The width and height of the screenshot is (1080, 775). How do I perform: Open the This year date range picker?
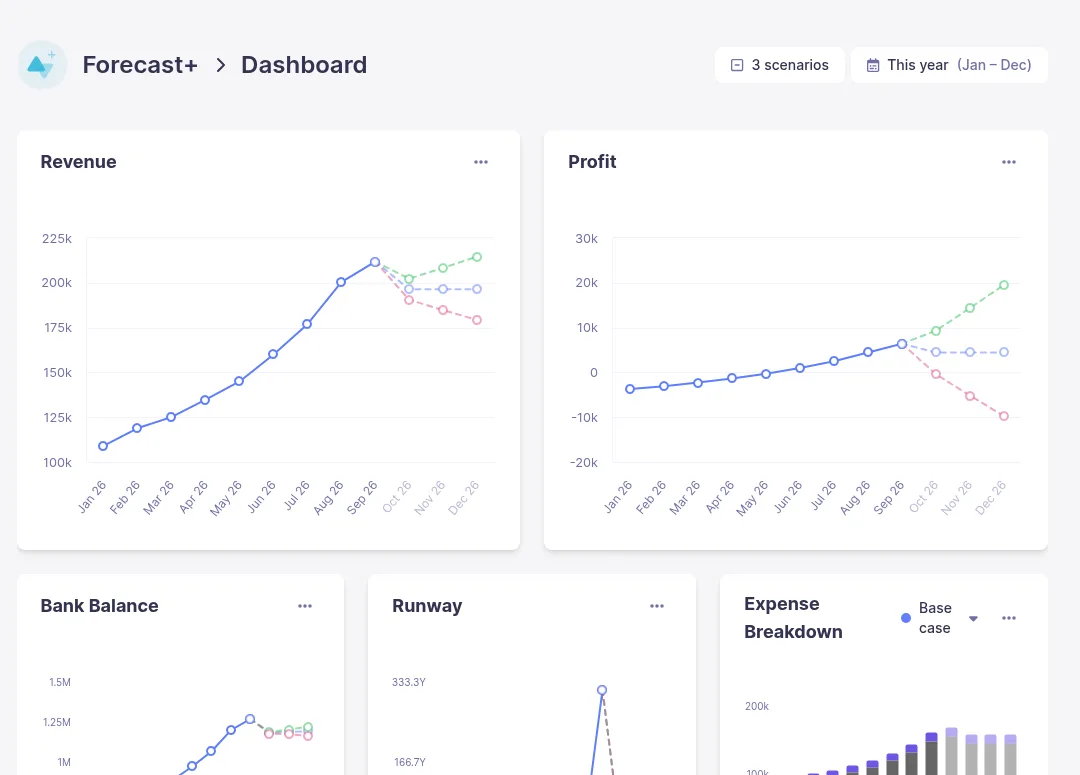pos(949,65)
